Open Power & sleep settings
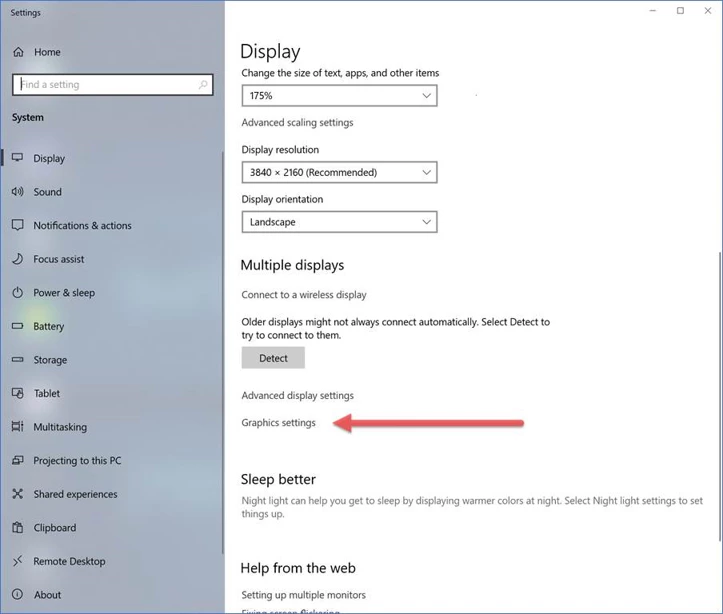 64,293
